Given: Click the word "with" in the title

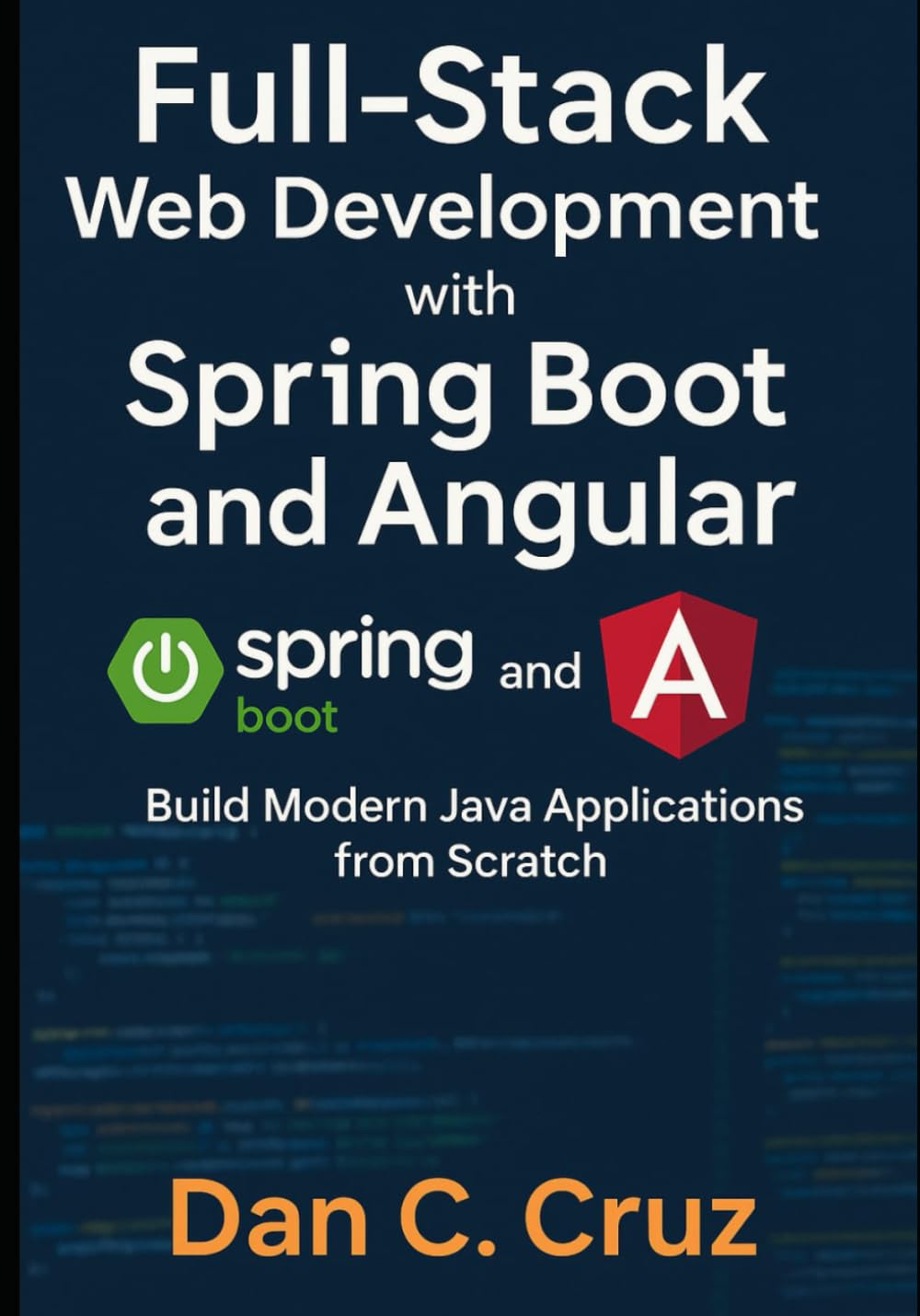Looking at the screenshot, I should point(460,295).
